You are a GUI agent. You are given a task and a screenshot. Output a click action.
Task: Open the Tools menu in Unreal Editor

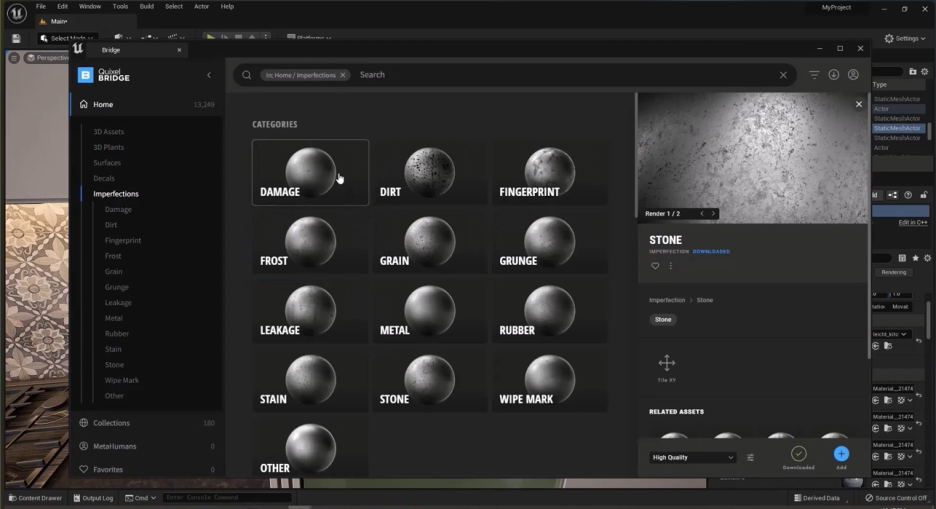click(x=121, y=7)
